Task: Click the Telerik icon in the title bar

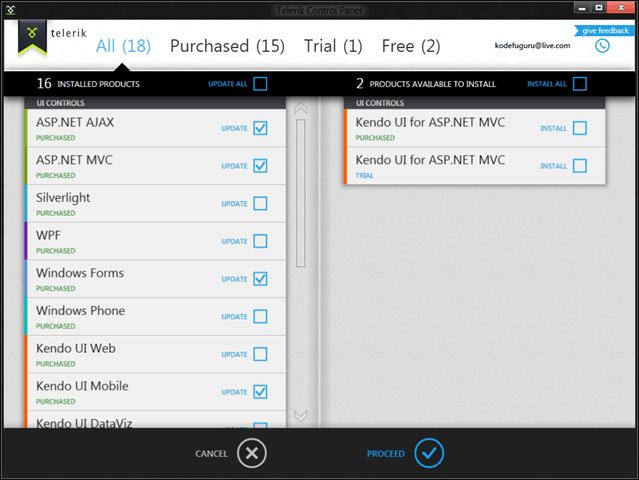Action: [11, 10]
